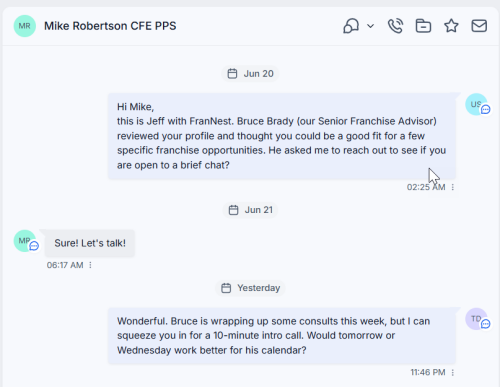Click the folder archive icon in header
Viewport: 500px width, 387px height.
423,26
